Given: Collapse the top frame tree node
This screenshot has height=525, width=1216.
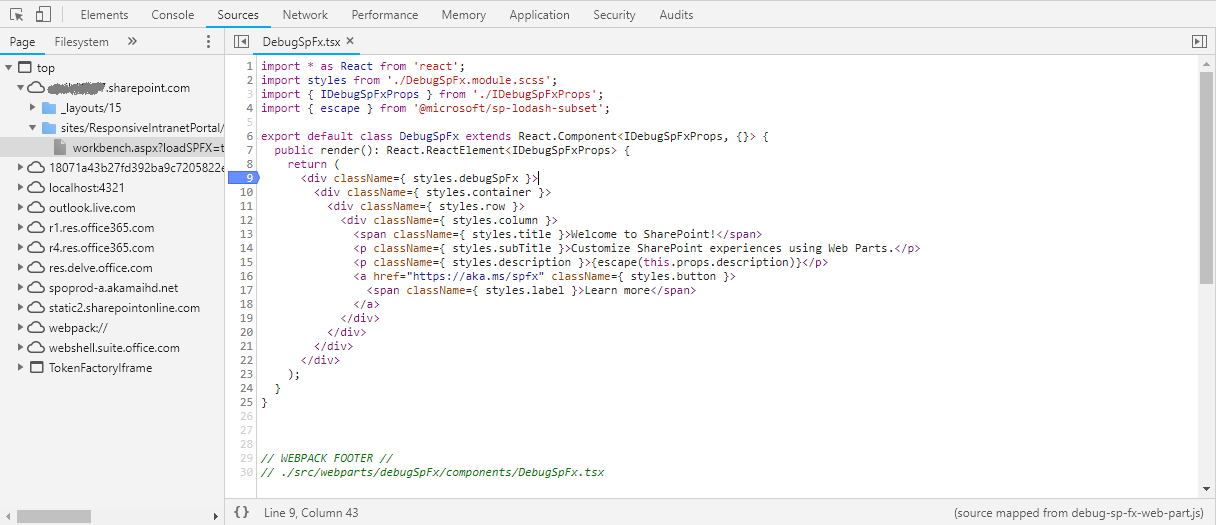Looking at the screenshot, I should 9,68.
